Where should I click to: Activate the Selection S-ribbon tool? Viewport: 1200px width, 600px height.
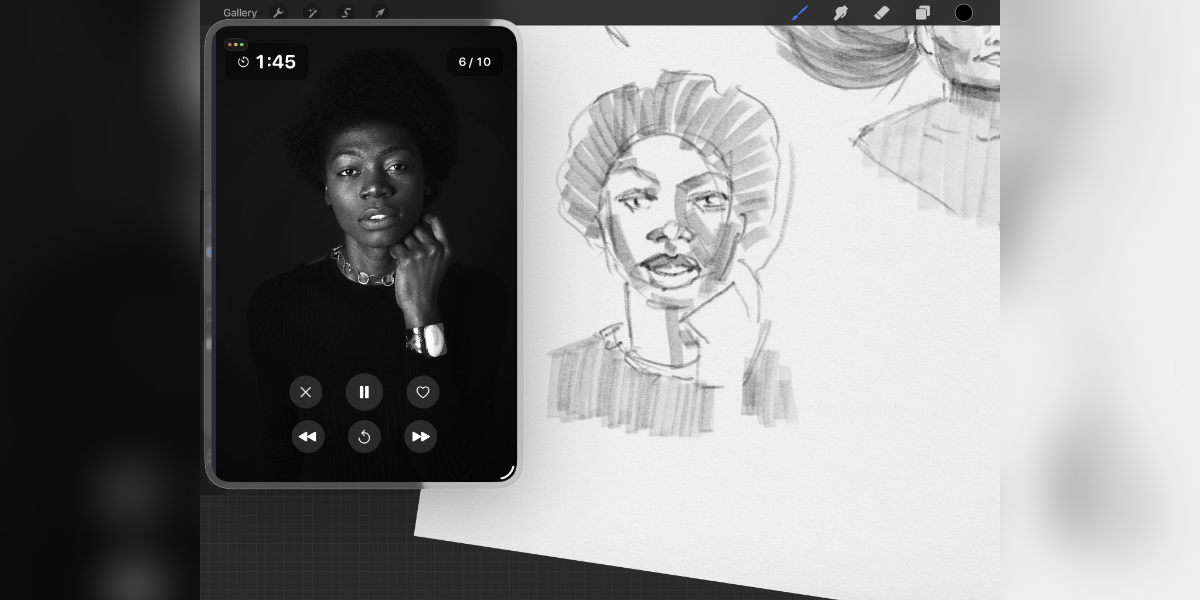coord(346,13)
